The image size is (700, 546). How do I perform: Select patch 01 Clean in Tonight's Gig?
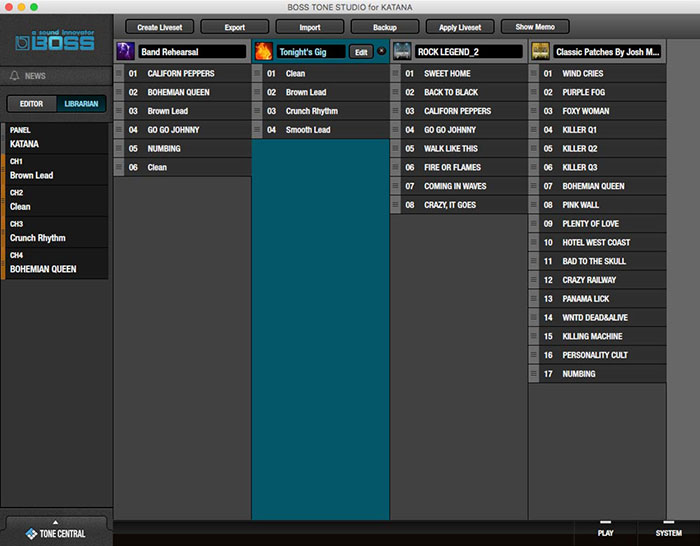tap(321, 73)
